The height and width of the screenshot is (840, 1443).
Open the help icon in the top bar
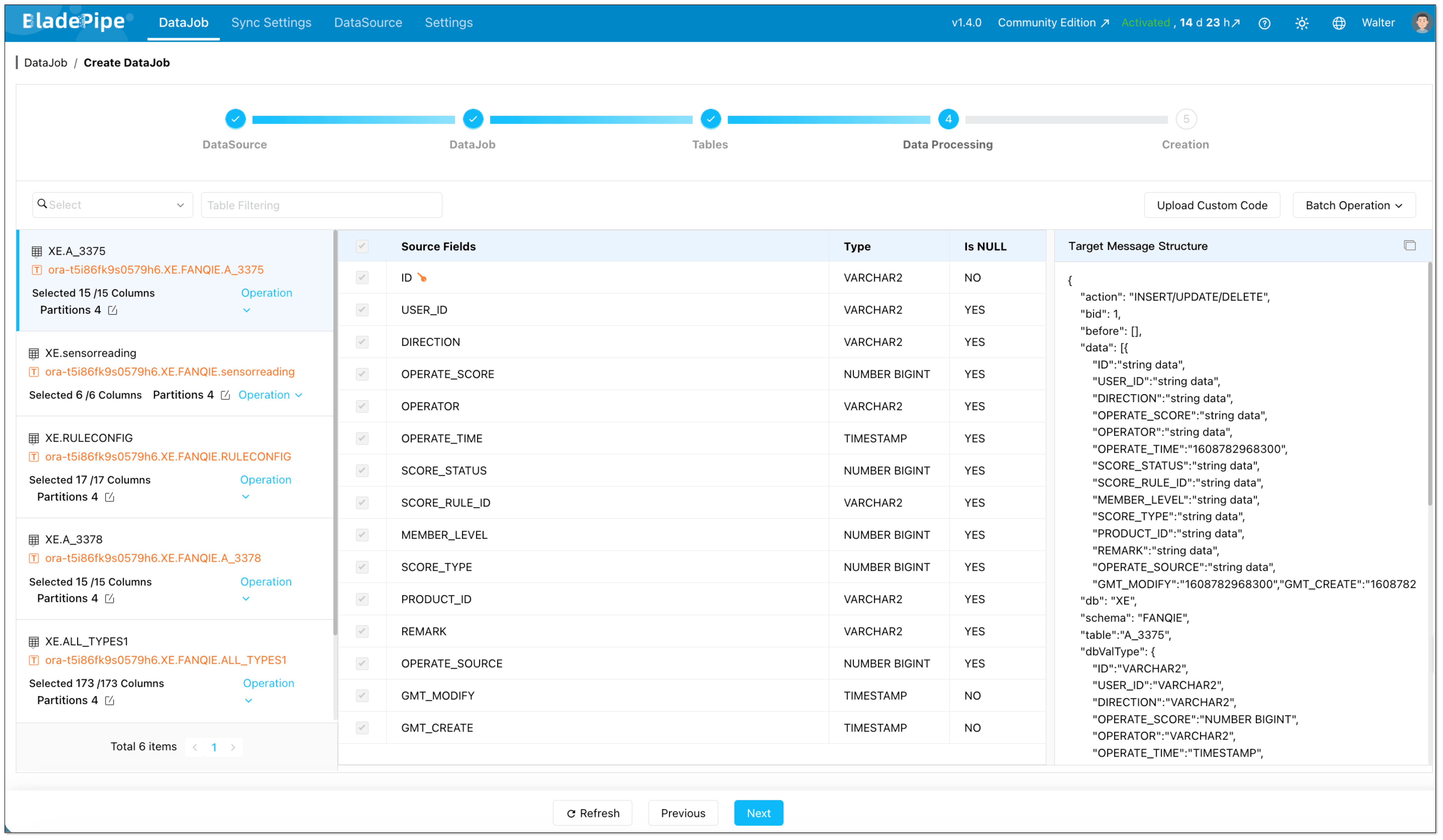pos(1265,23)
